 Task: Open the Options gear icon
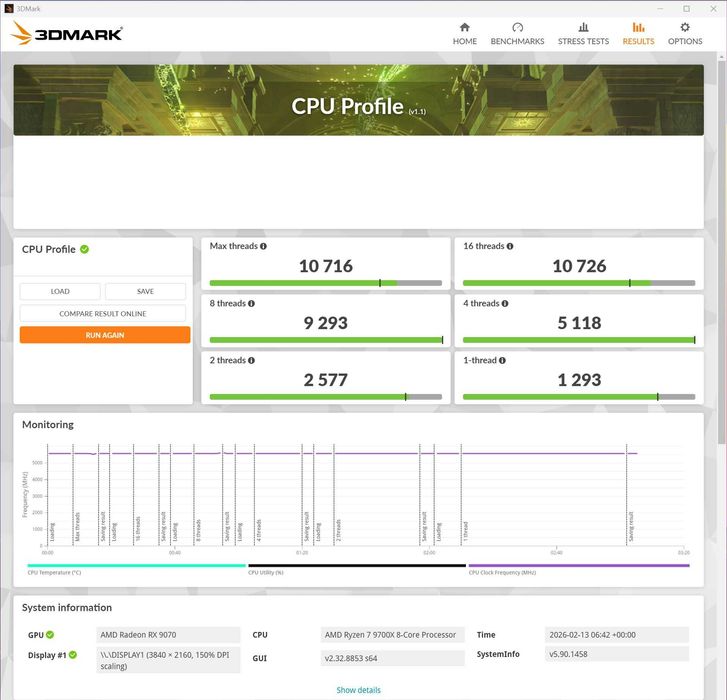[685, 27]
